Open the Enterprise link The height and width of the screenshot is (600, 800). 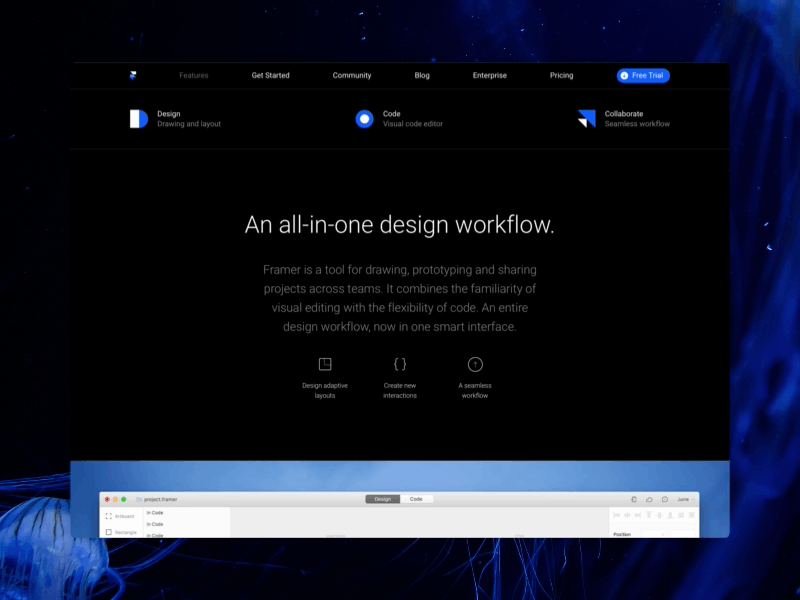pyautogui.click(x=490, y=76)
